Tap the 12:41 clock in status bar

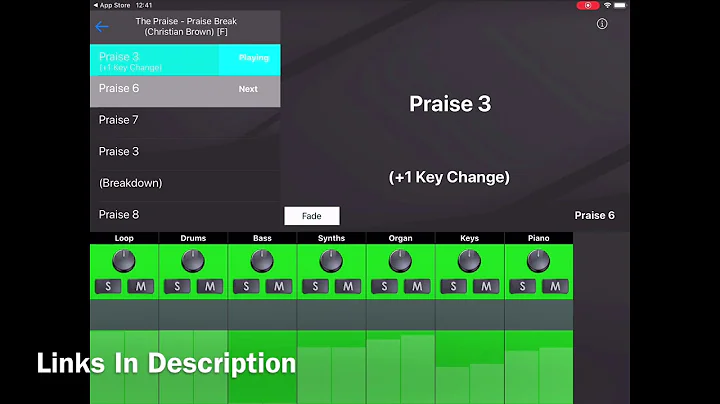point(144,6)
